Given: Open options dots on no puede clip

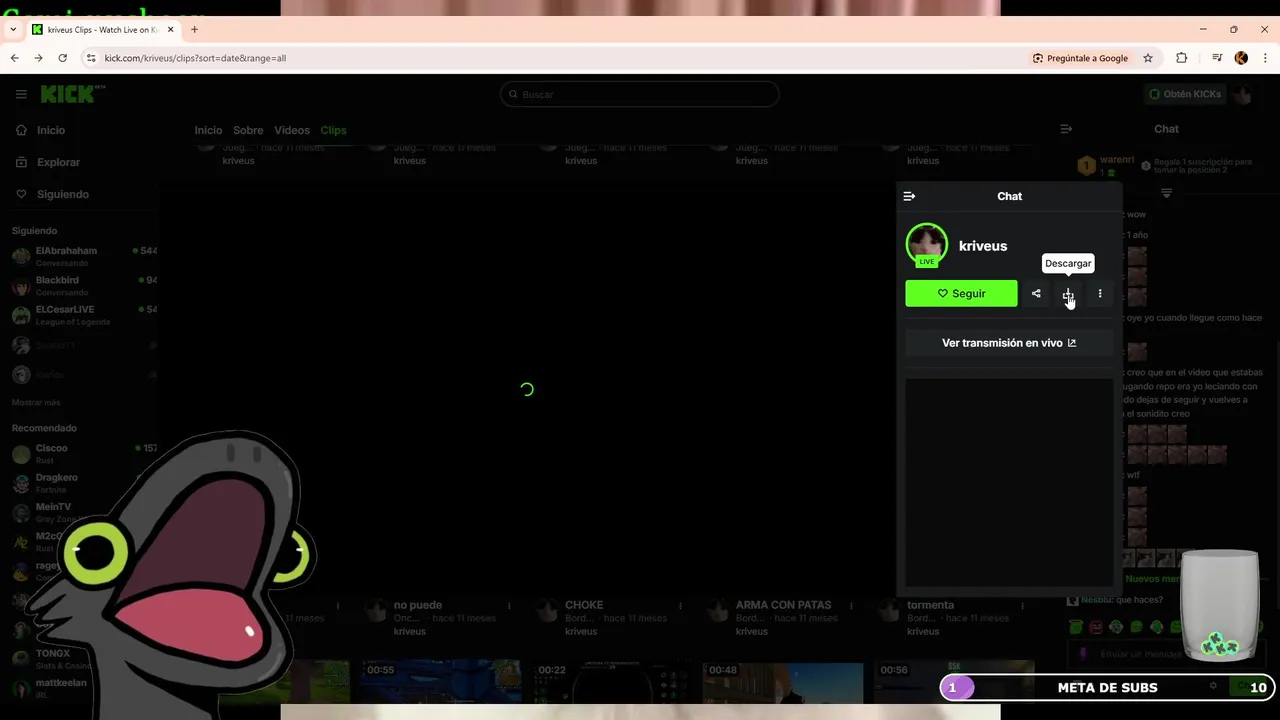Looking at the screenshot, I should (x=509, y=606).
